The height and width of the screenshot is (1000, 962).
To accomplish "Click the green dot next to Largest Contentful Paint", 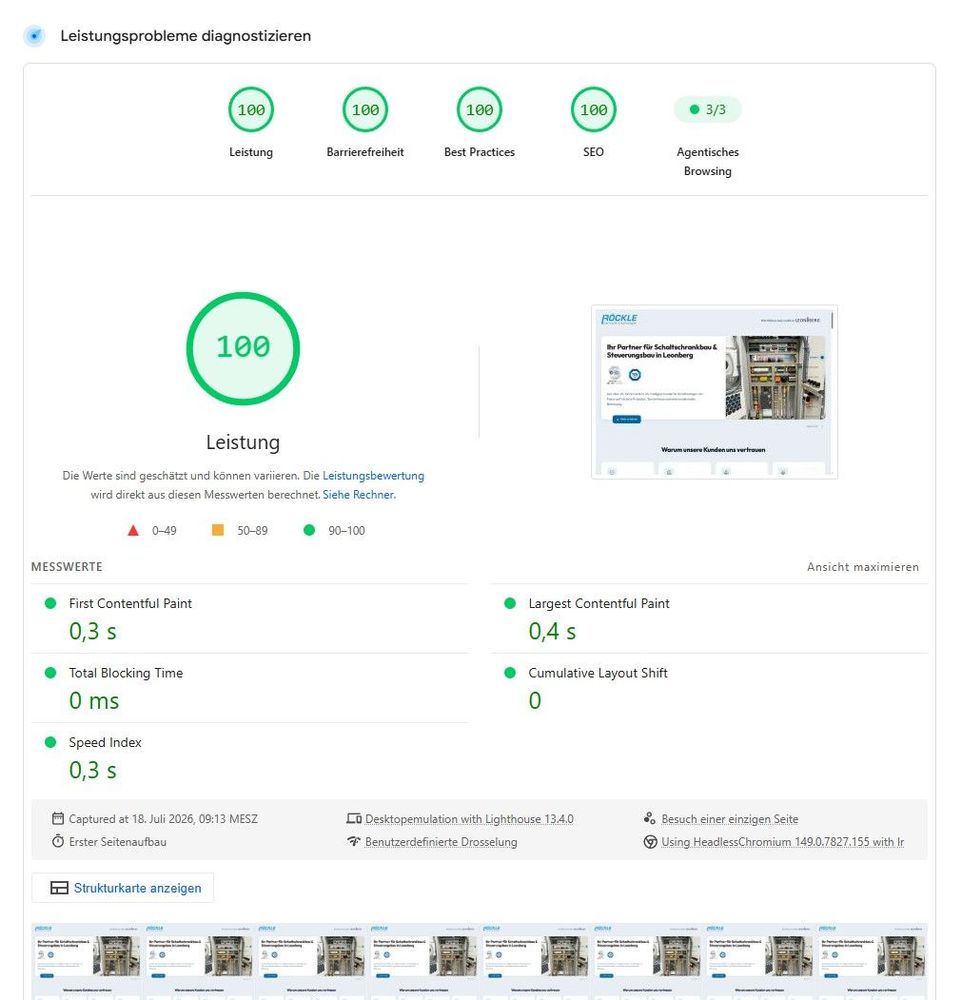I will [510, 603].
